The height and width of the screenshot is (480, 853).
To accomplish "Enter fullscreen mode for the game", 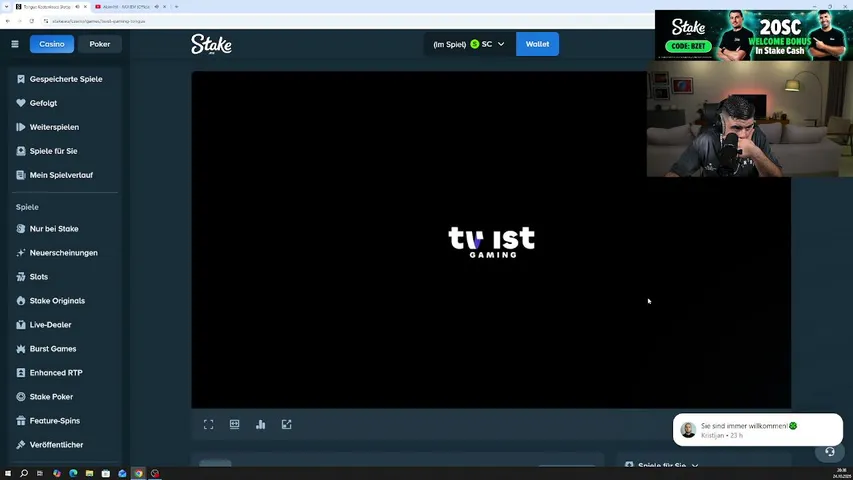I will (208, 424).
